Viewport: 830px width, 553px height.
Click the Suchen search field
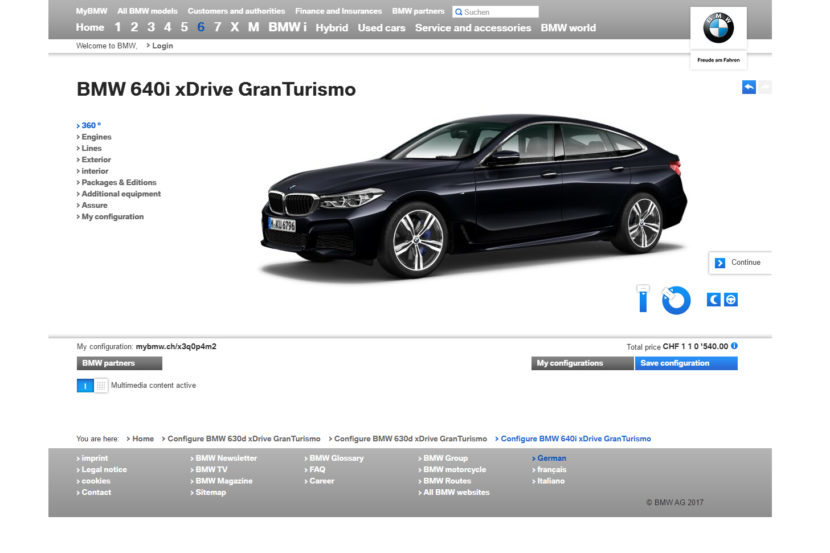pos(495,12)
